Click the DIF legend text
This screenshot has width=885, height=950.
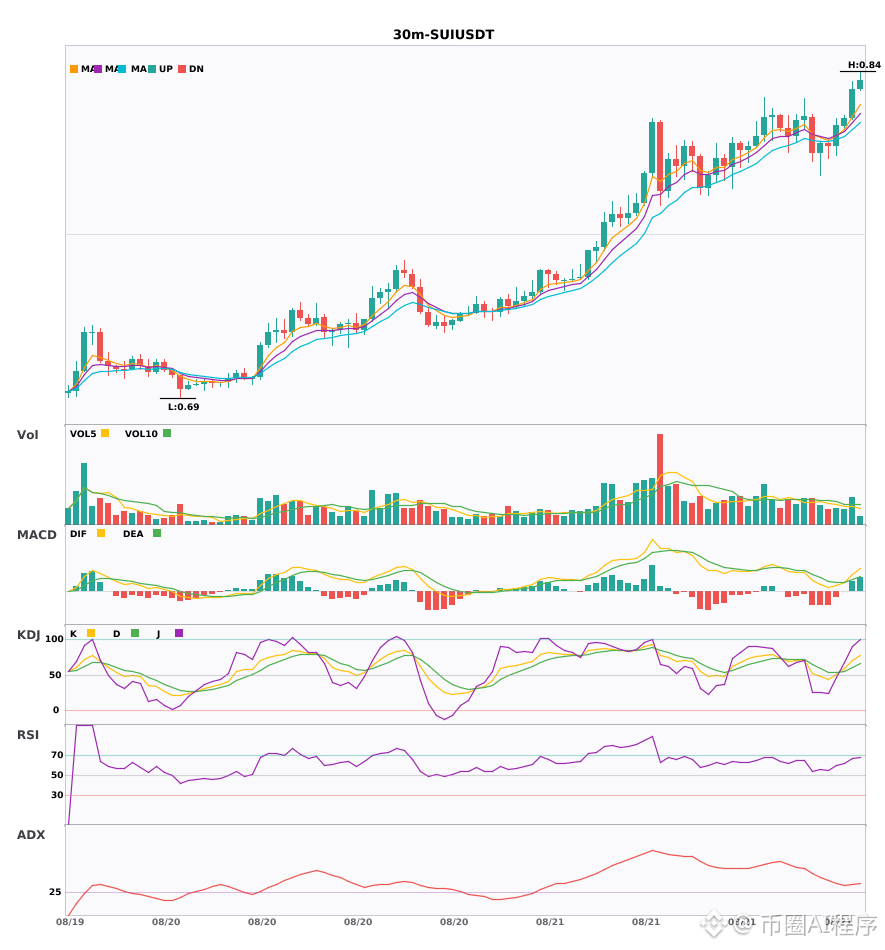[78, 534]
